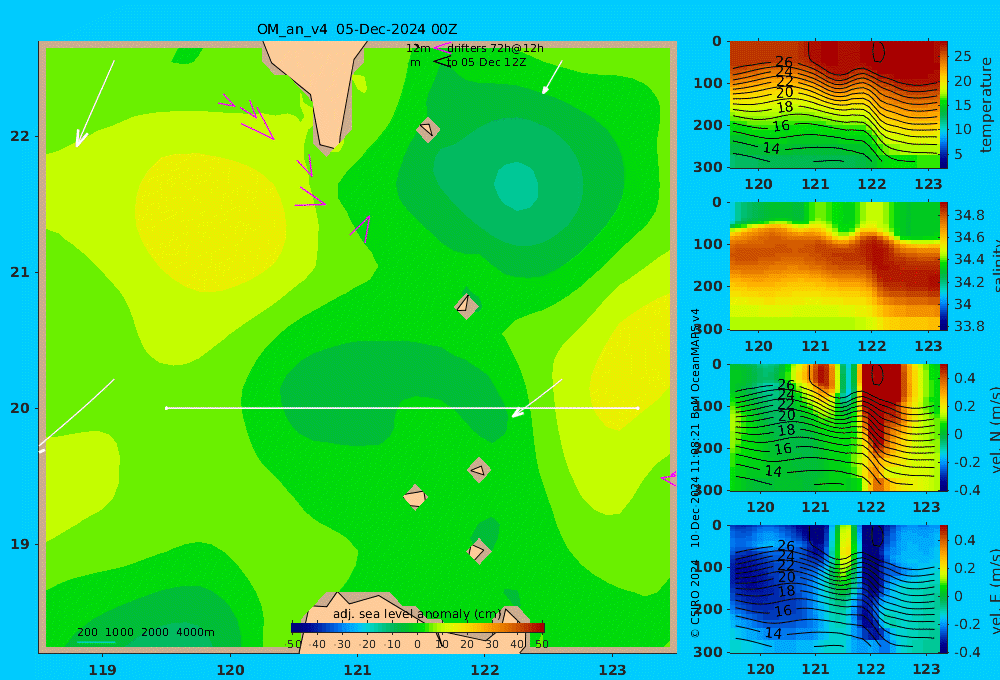Click the "vel. N (m/s)" axis label
Screen dimensions: 1000x680
995,429
